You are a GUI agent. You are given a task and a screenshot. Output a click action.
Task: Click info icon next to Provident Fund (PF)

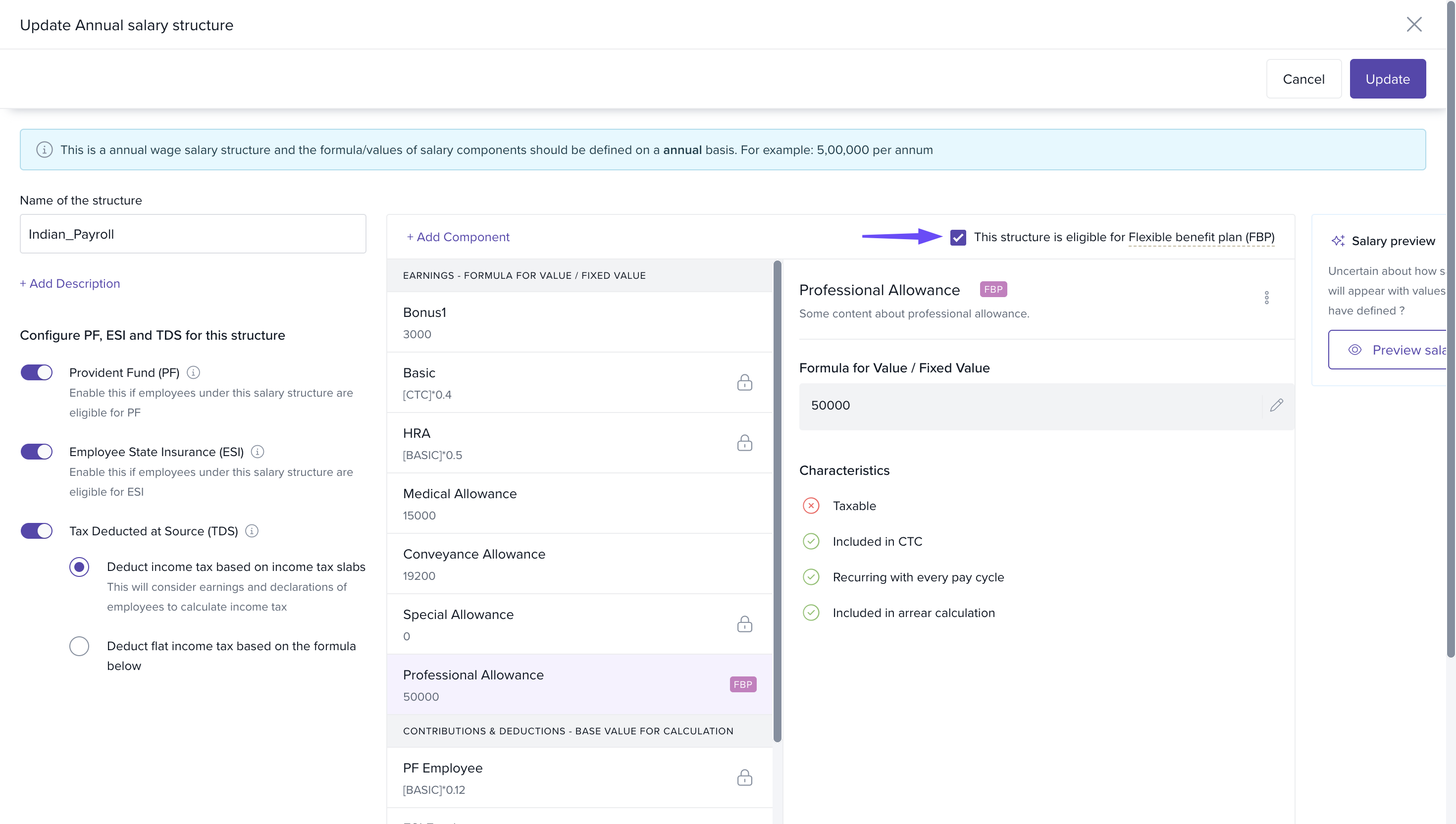point(193,372)
